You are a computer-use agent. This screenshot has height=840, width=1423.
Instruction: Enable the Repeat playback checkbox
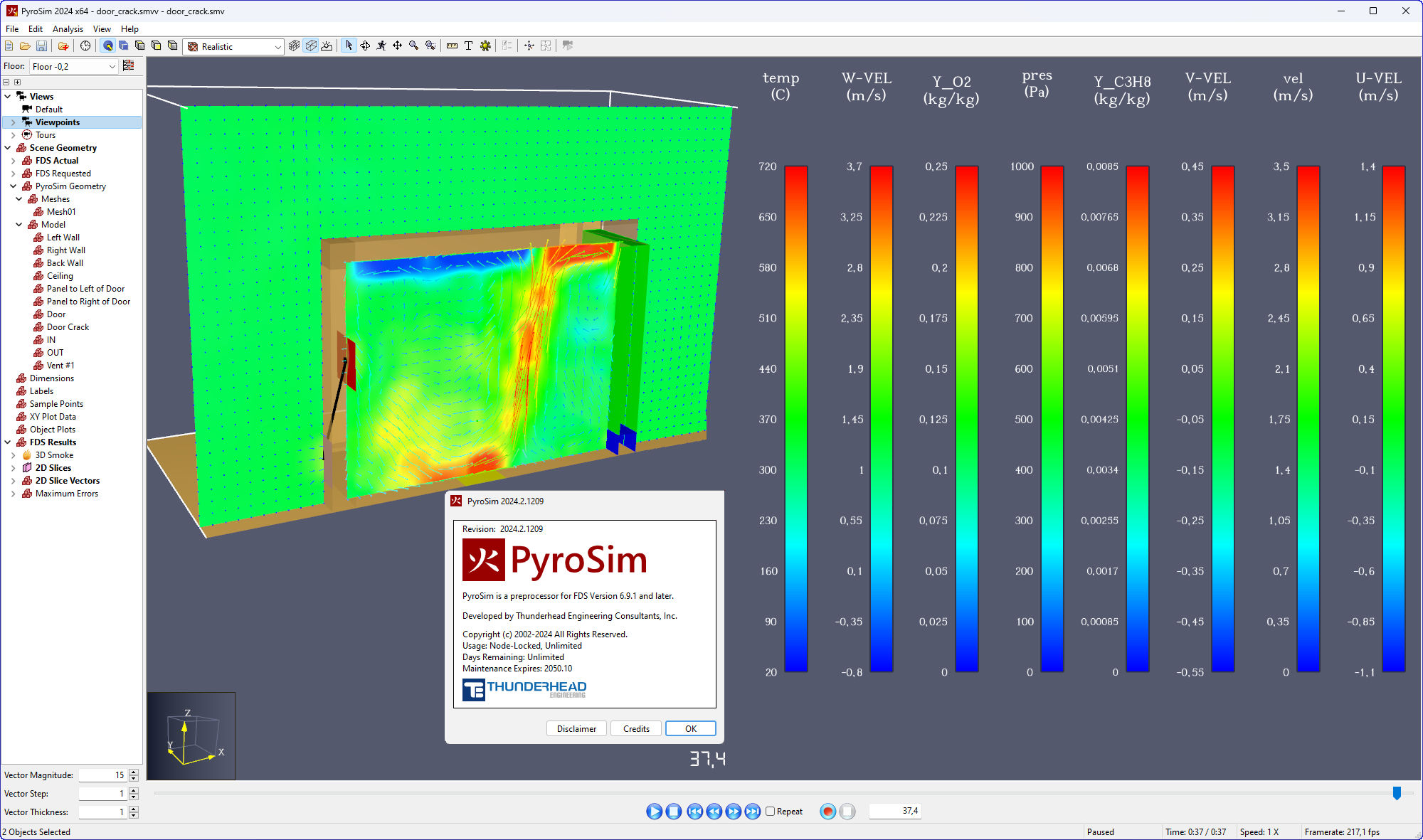[x=771, y=811]
